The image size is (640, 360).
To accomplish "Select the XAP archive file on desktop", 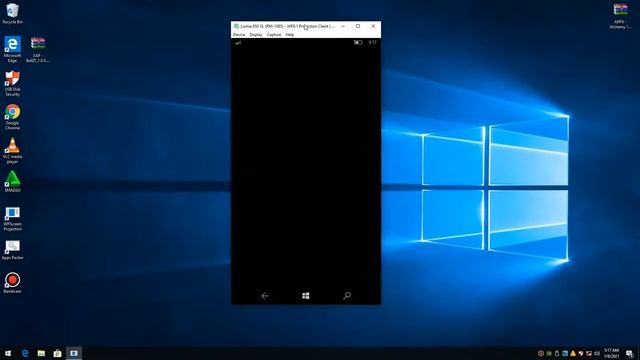I will tap(38, 49).
